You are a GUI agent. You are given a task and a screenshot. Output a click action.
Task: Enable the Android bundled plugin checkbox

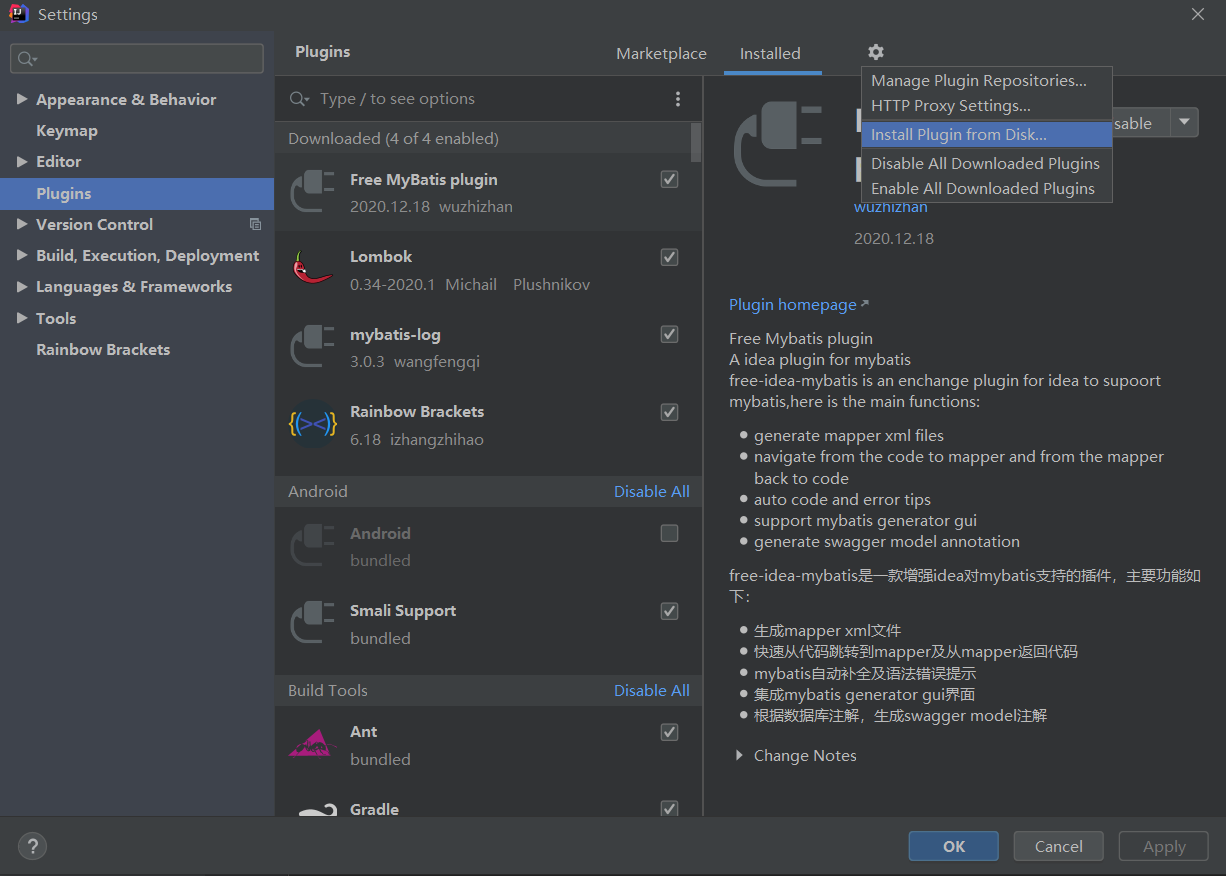pos(670,534)
